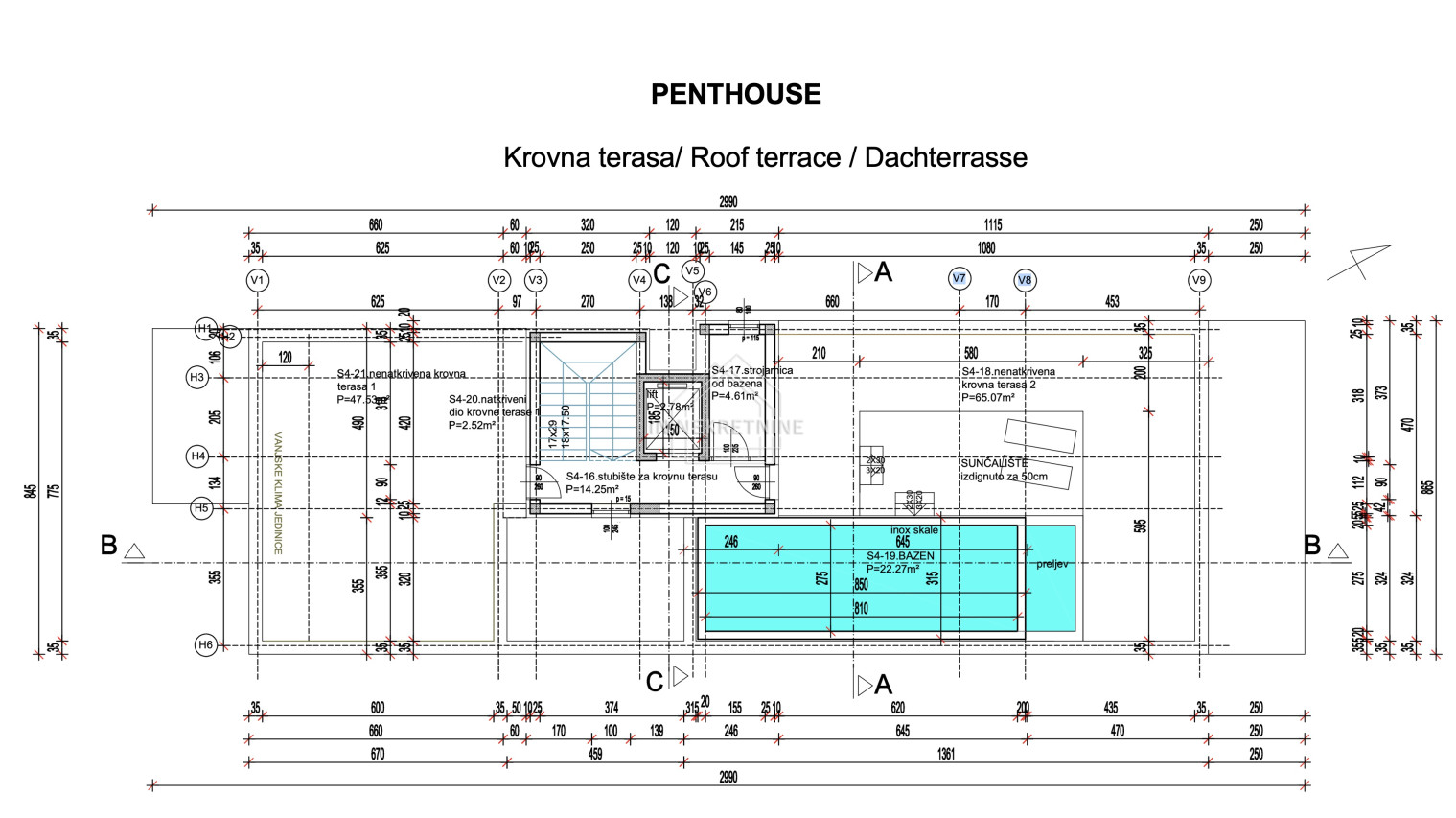1456x818 pixels.
Task: Click the section B triangle on left side
Action: tap(134, 550)
